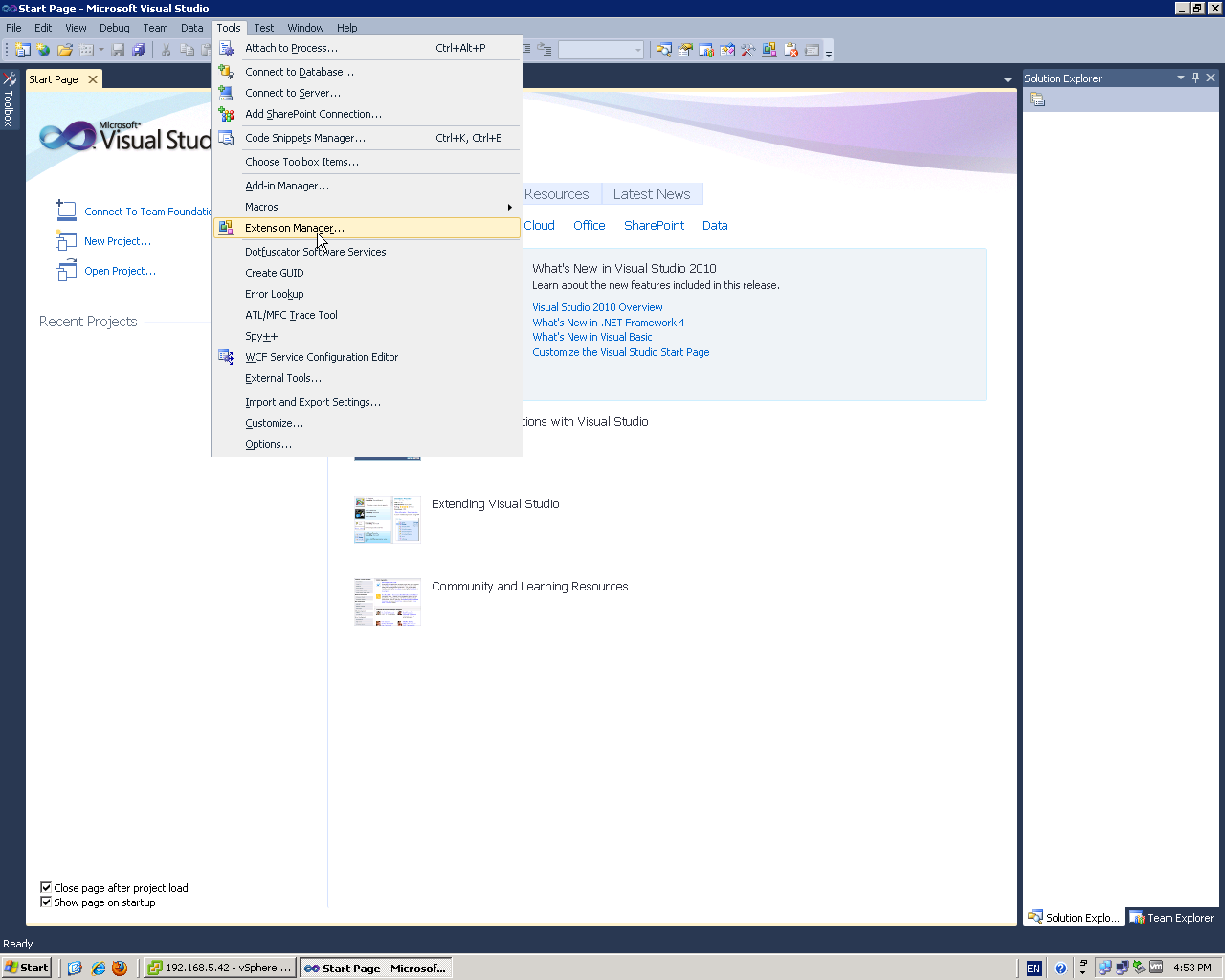Switch to vSphere taskbar window
Viewport: 1225px width, 980px height.
click(220, 968)
